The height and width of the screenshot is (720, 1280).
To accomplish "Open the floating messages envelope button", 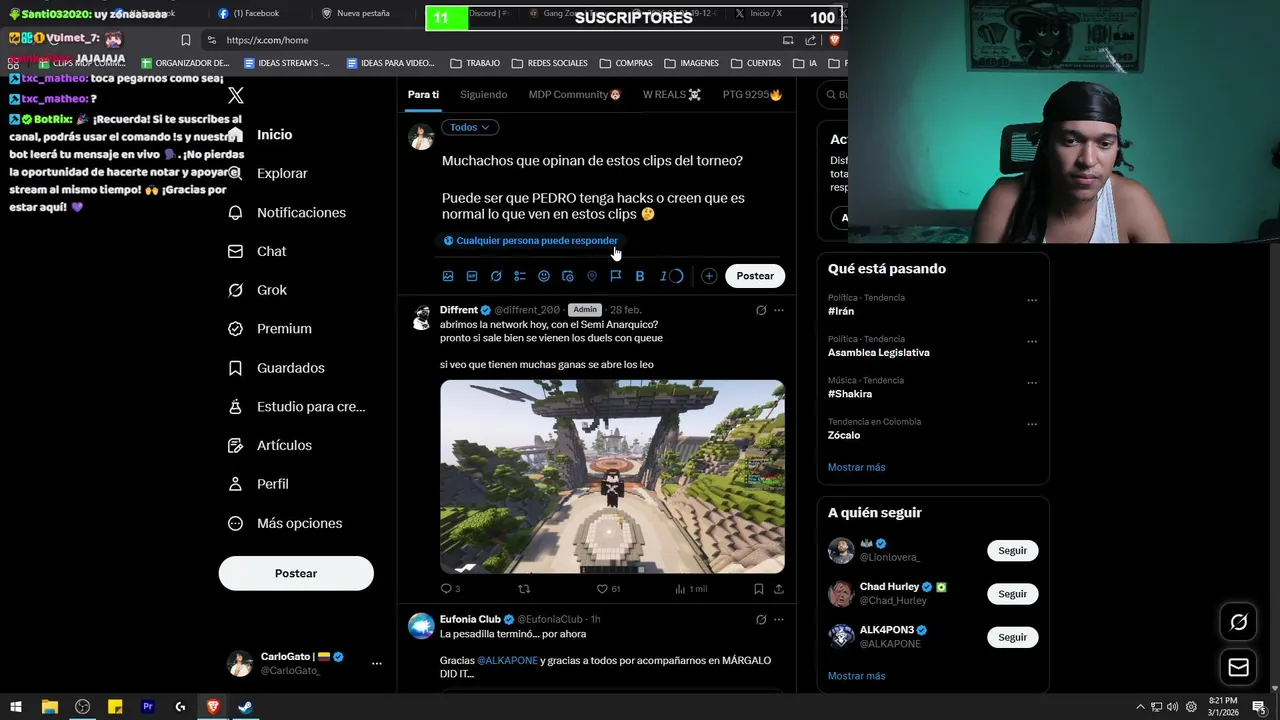I will pyautogui.click(x=1238, y=667).
